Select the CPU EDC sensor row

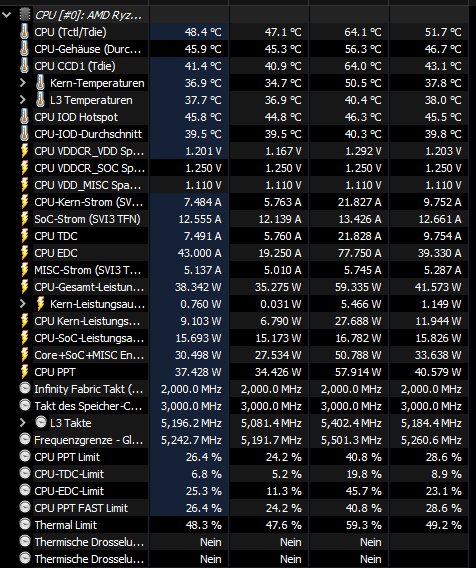238,253
